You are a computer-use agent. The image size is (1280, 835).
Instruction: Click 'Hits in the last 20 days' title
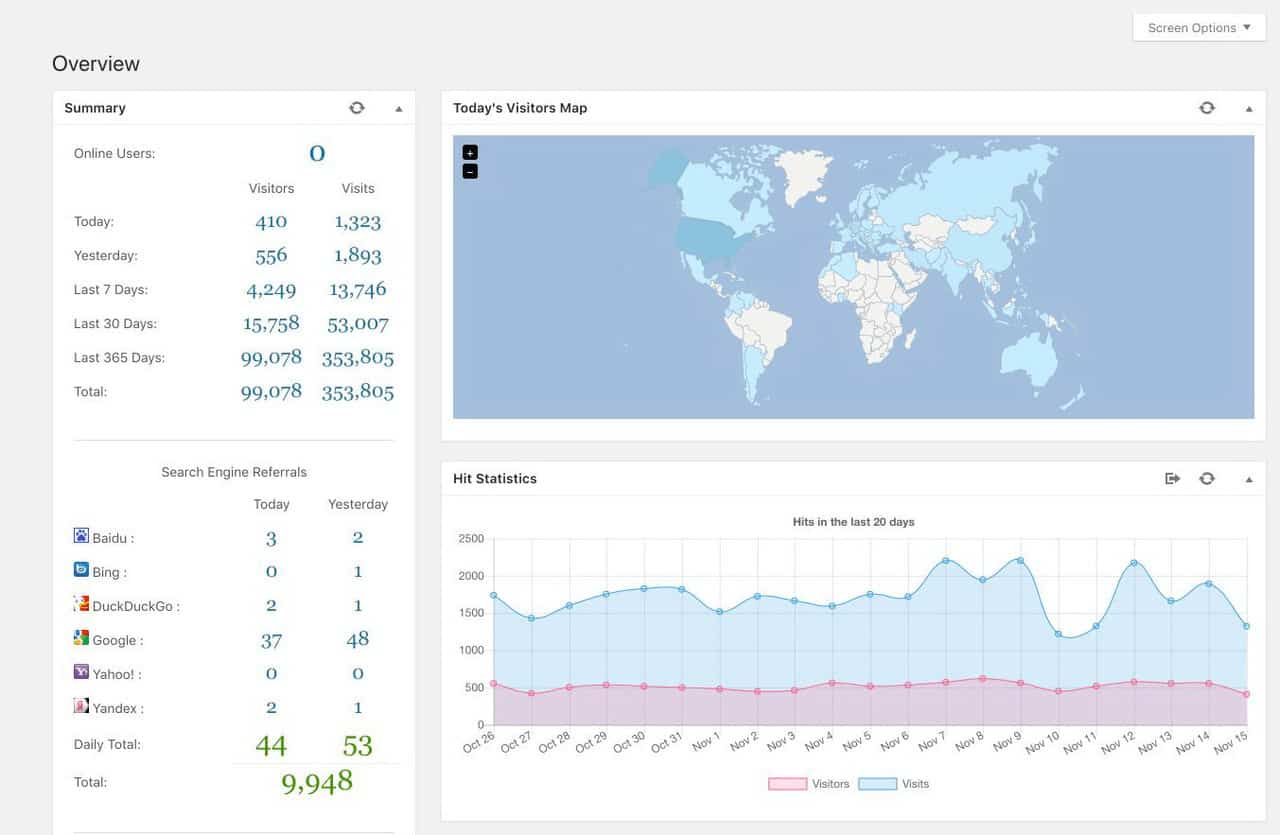853,522
